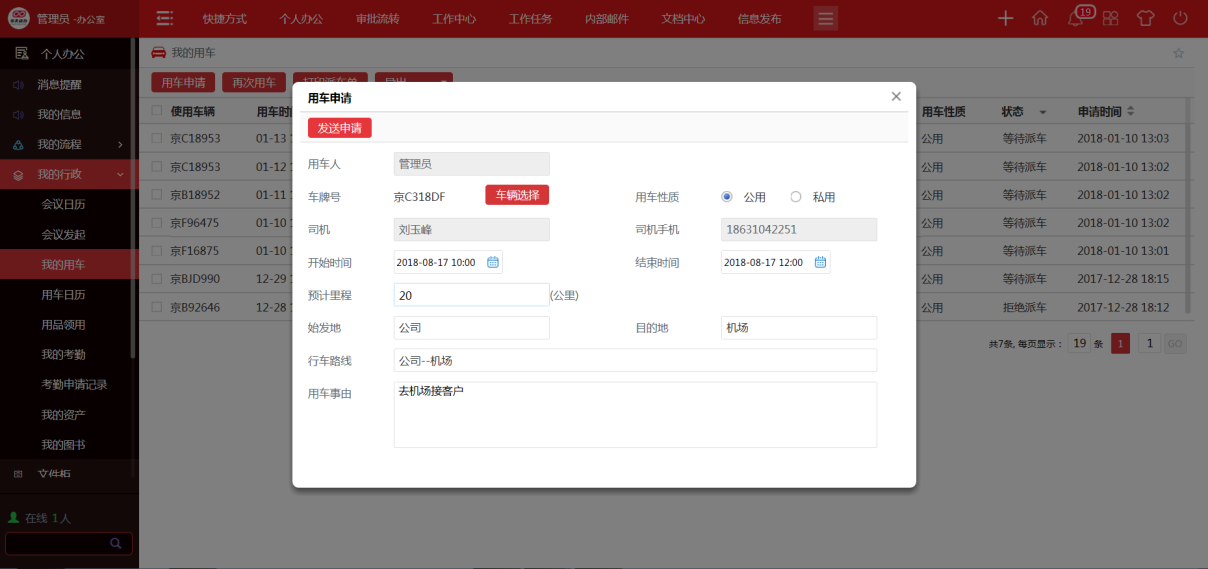Open 工作中心 in the top menu

[x=454, y=18]
